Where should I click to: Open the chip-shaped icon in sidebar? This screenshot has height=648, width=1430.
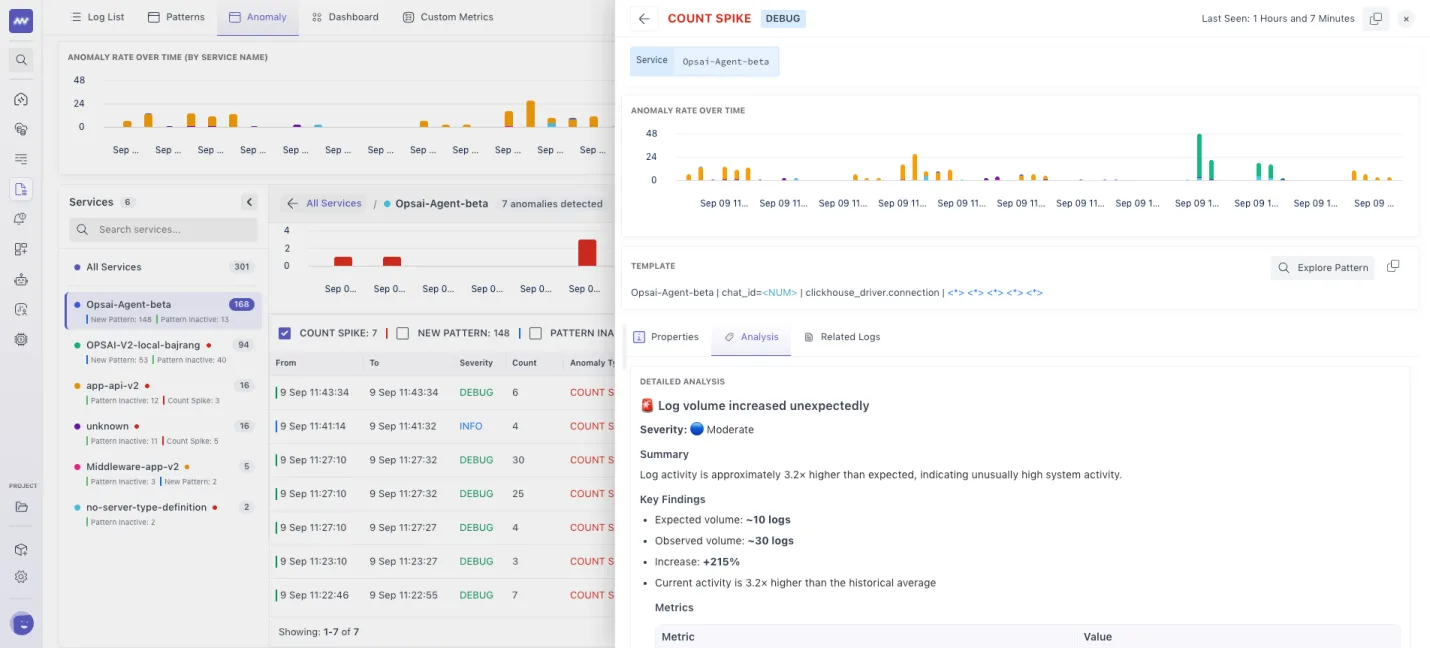point(21,339)
